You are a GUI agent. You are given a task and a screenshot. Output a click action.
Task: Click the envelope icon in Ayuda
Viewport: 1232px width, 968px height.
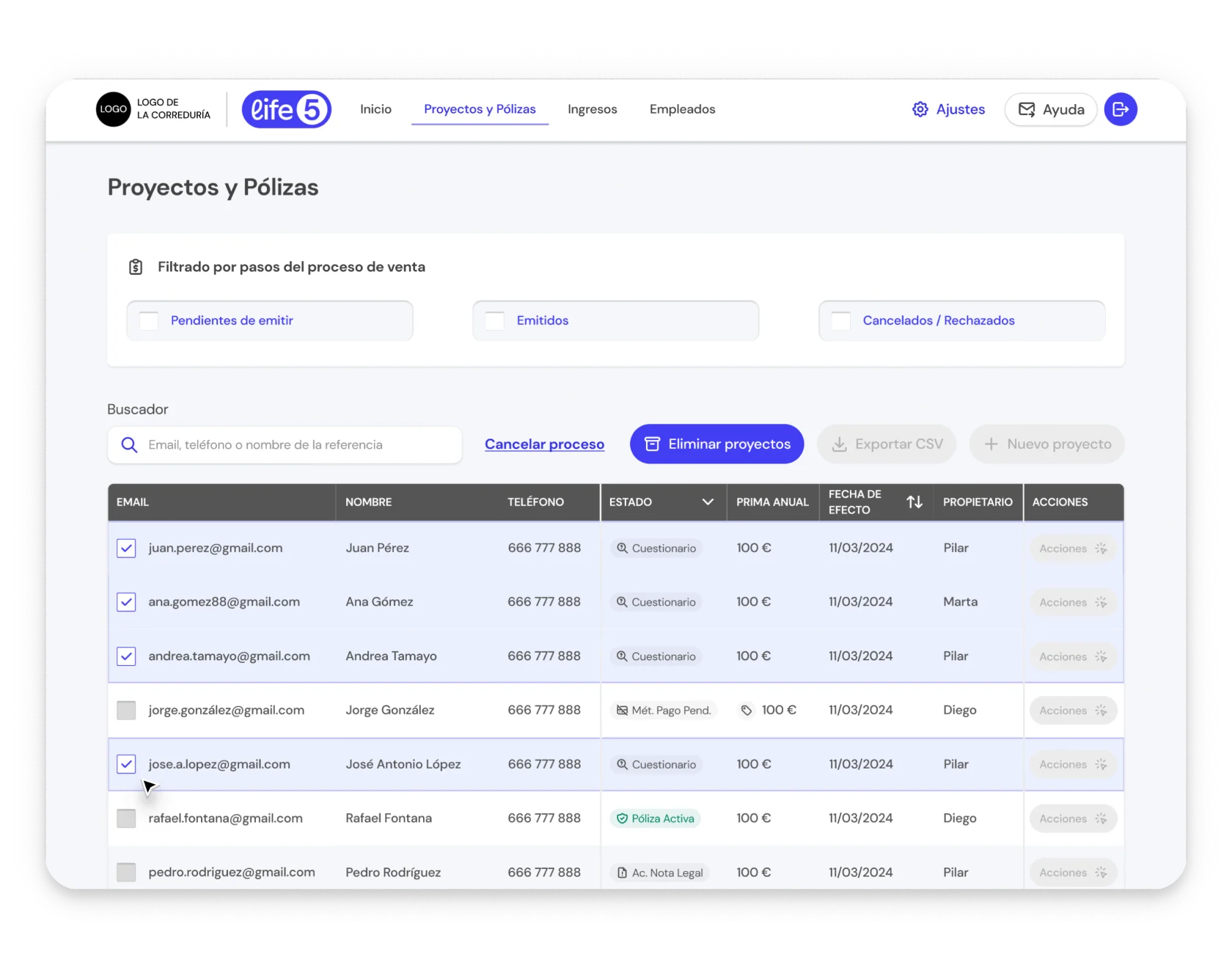point(1027,109)
